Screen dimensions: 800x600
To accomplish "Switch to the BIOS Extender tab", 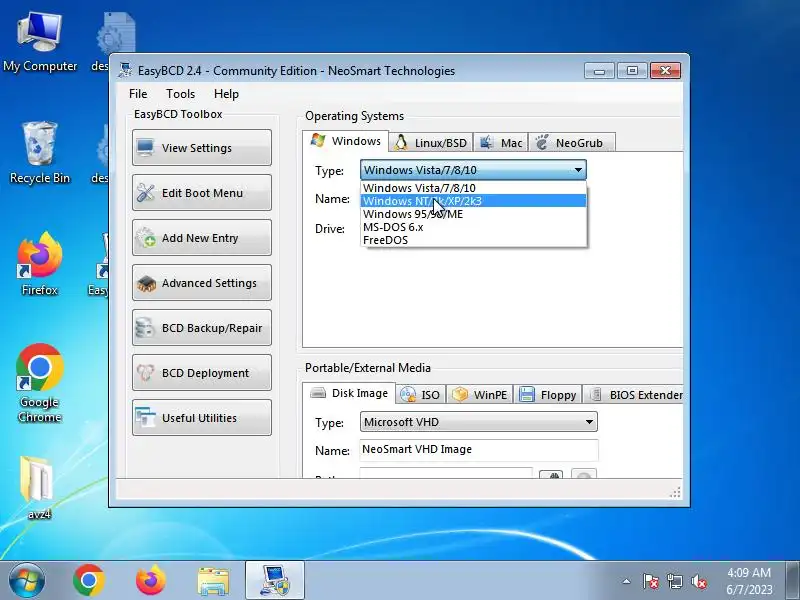I will (x=633, y=394).
